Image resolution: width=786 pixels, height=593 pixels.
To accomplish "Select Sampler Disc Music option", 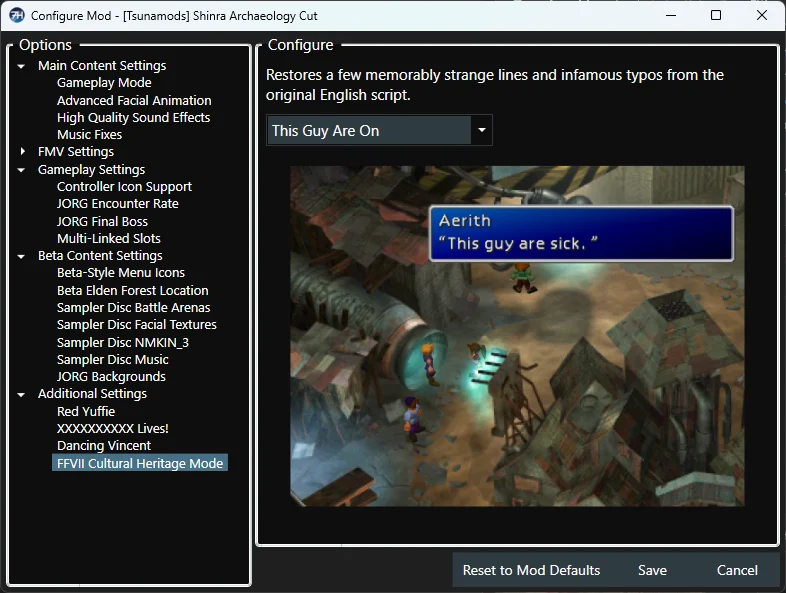I will coord(112,359).
